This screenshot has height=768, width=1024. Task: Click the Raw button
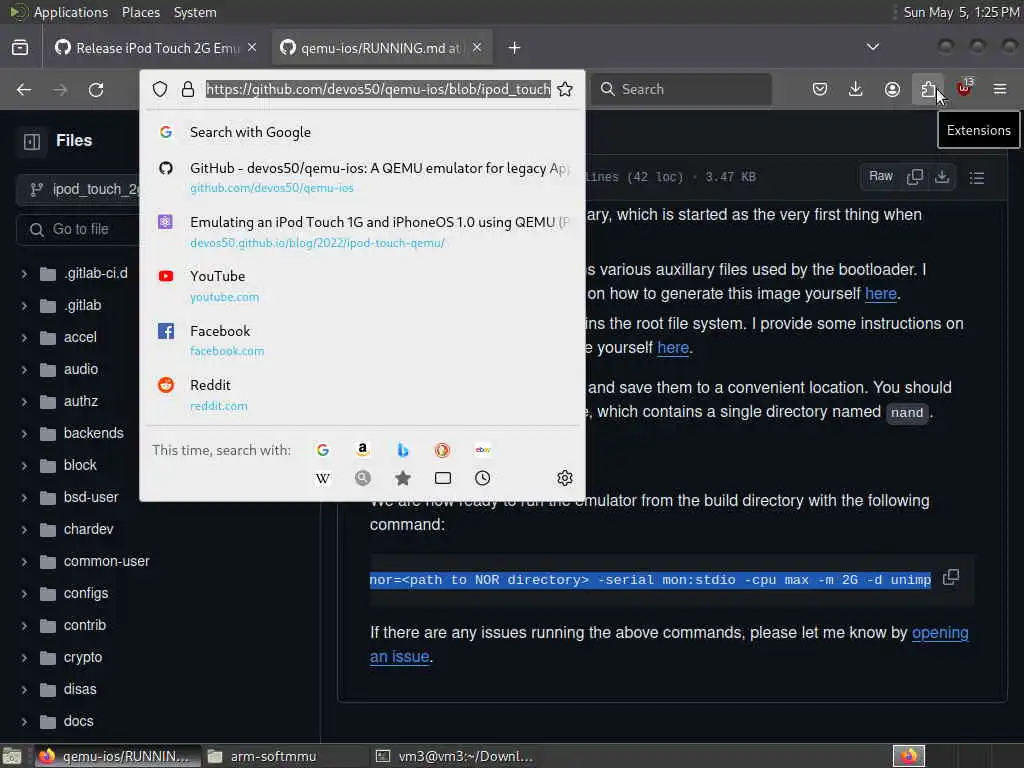880,176
